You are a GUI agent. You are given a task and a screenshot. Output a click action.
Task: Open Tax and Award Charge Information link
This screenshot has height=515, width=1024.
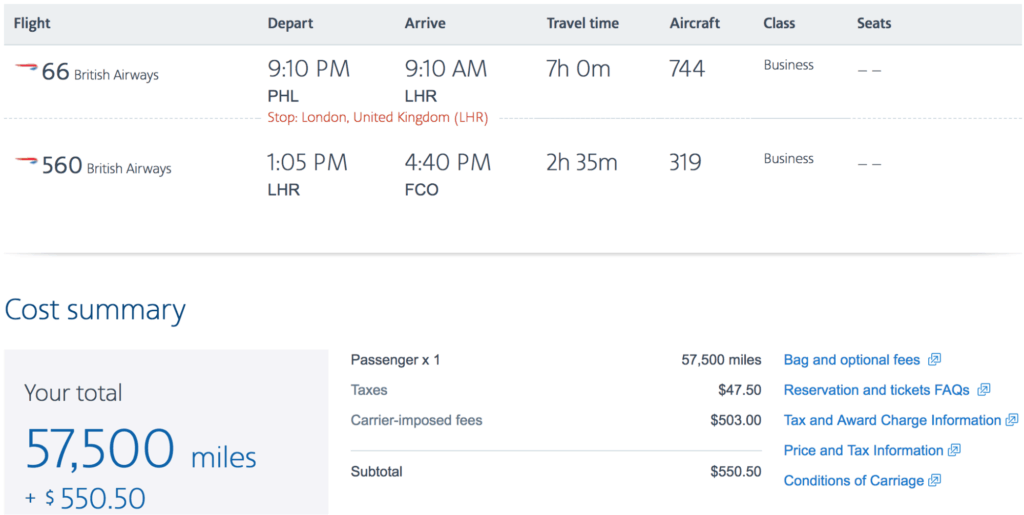point(892,420)
